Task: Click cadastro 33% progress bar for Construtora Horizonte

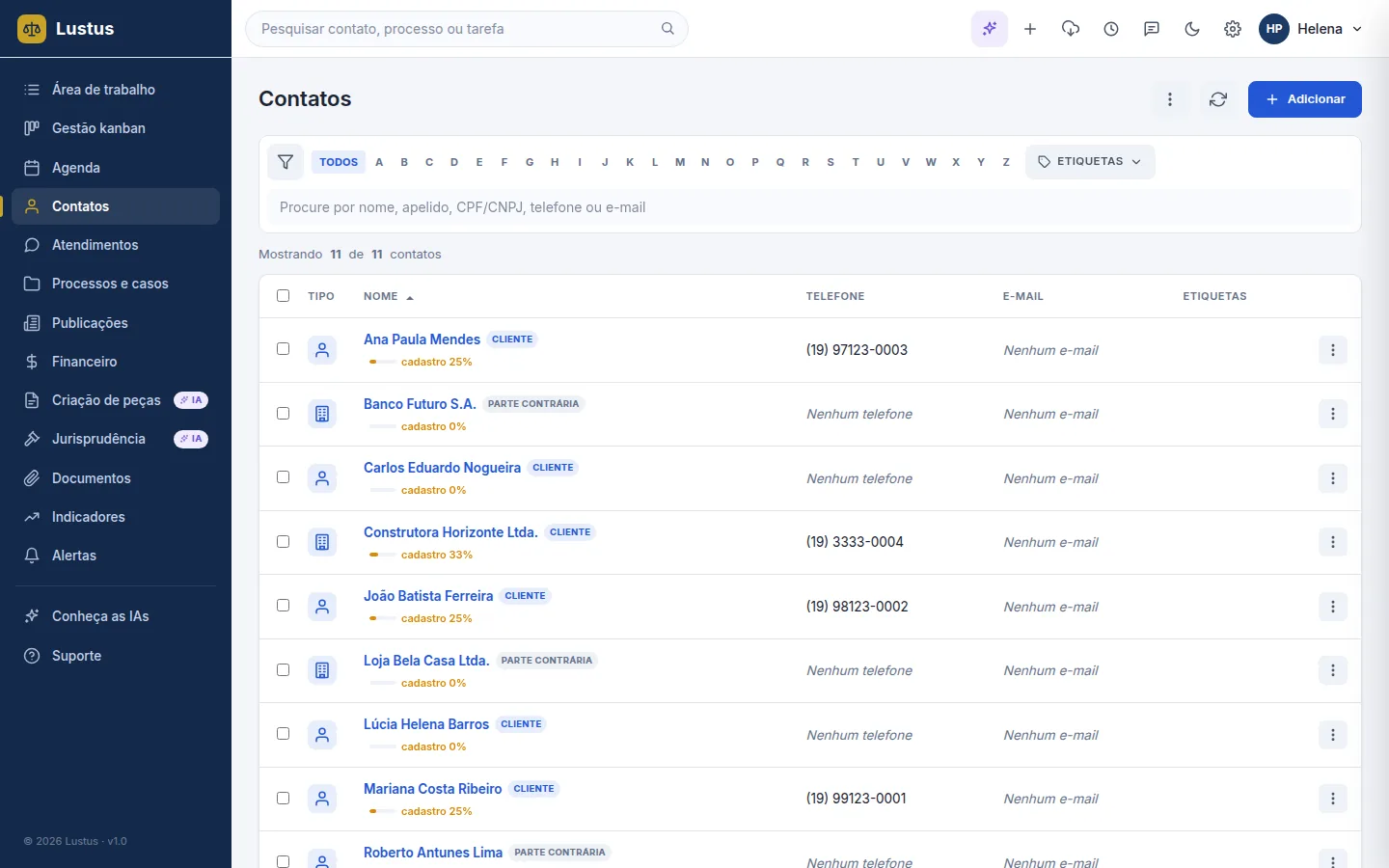Action: [382, 555]
